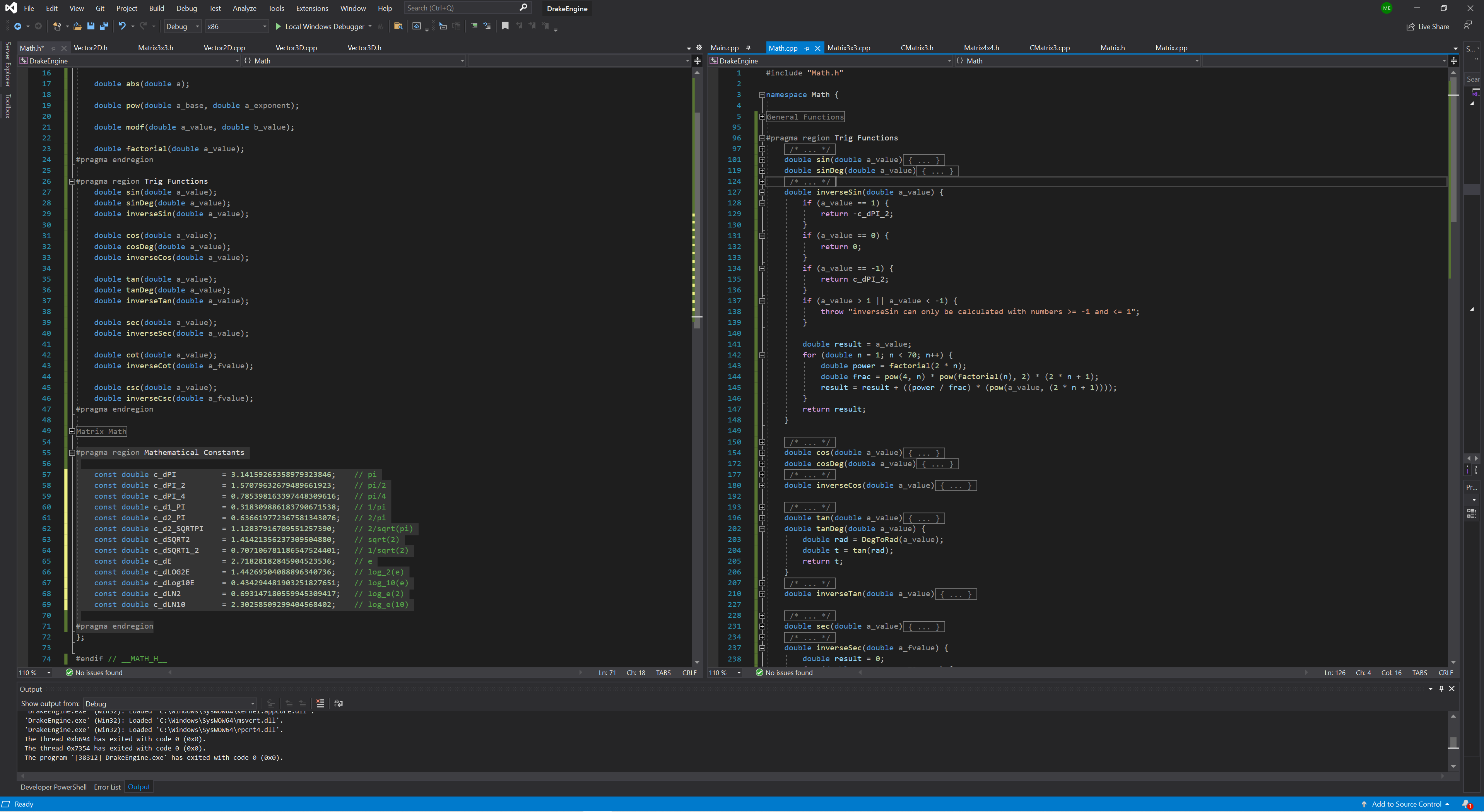The width and height of the screenshot is (1484, 812).
Task: Click the Open File folder icon
Action: pos(77,26)
